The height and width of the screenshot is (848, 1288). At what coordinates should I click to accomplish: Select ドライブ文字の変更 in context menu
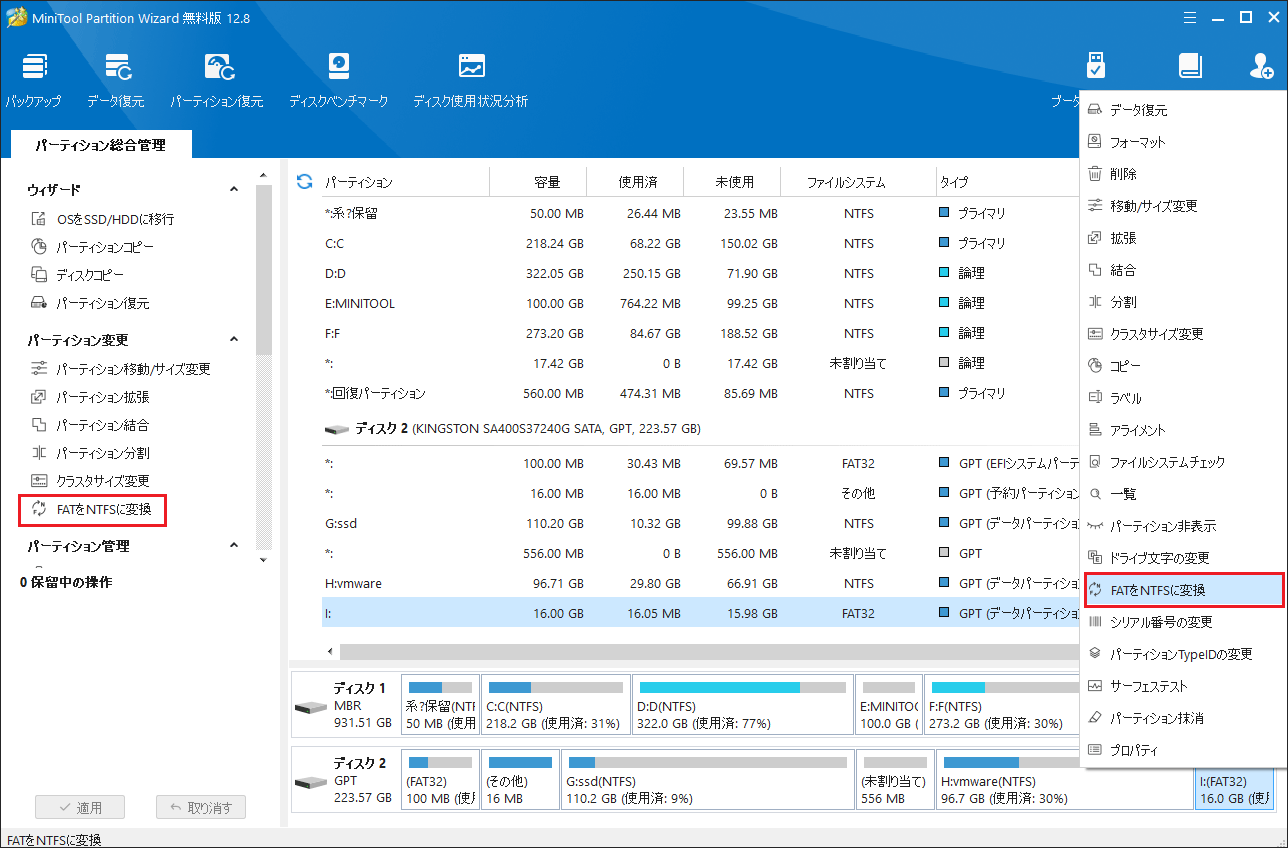tap(1183, 558)
